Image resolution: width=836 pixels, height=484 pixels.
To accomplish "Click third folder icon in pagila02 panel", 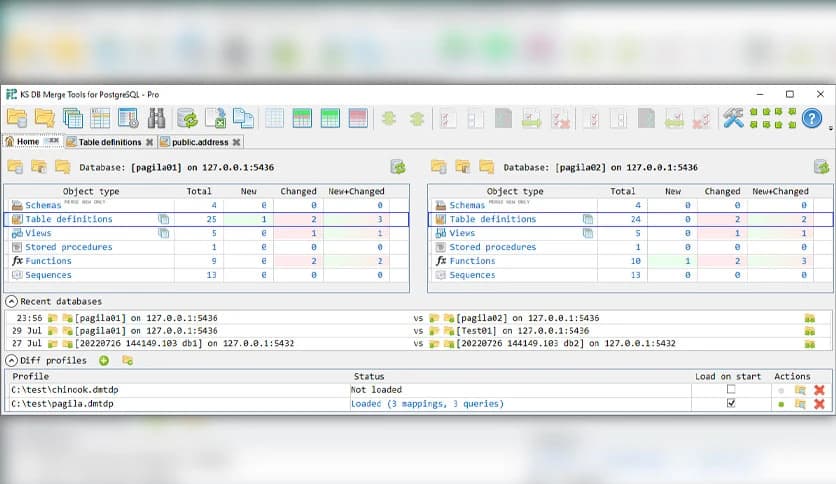I will (x=486, y=167).
